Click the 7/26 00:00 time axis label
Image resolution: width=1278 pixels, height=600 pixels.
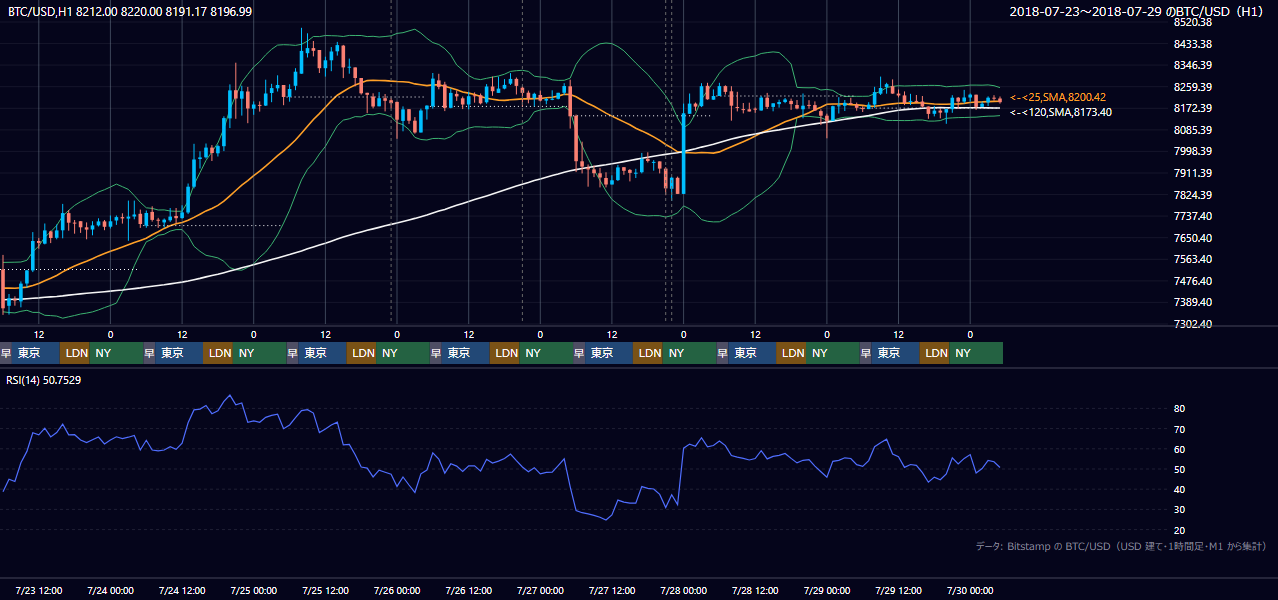[396, 590]
